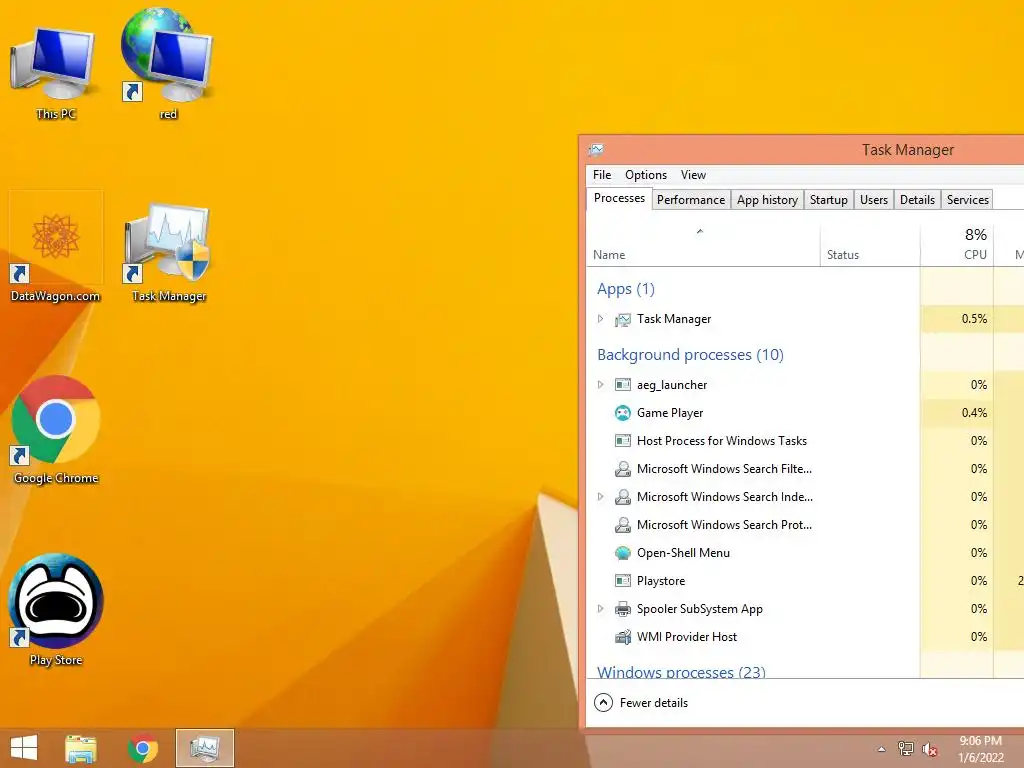Click the 0.5% CPU value for Task Manager
This screenshot has height=768, width=1024.
point(974,319)
